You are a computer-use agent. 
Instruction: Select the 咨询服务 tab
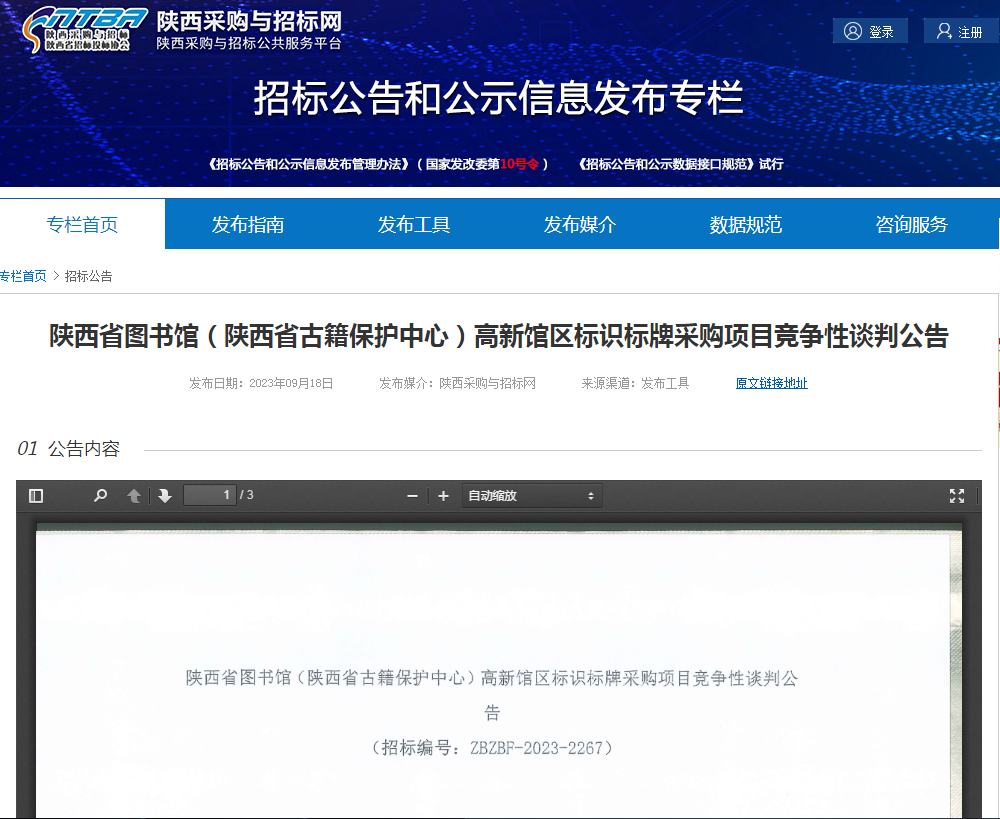[x=911, y=224]
